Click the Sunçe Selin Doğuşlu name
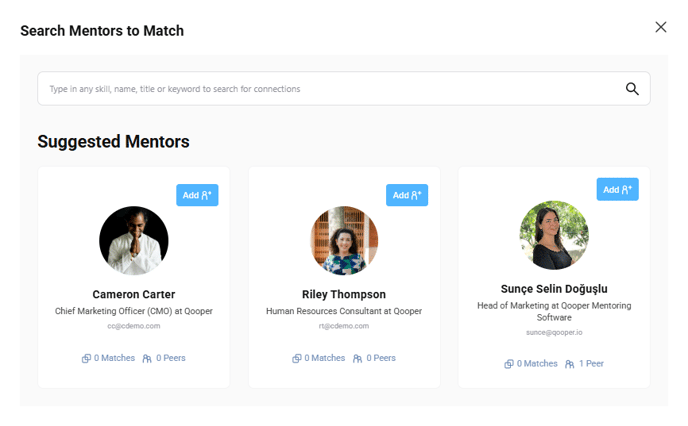Viewport: 688px width, 426px height. tap(554, 288)
